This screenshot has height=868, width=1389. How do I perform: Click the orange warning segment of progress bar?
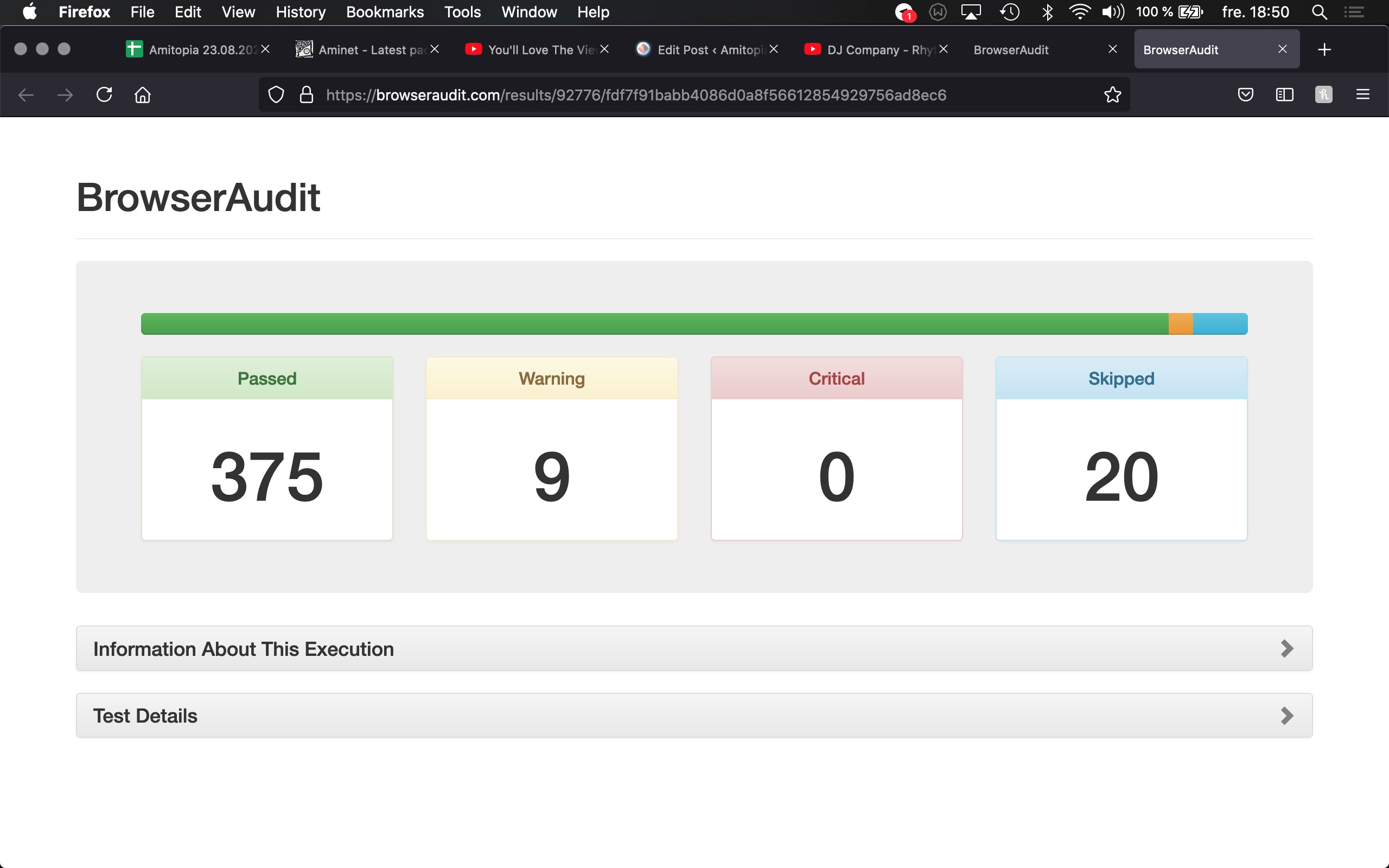1181,324
